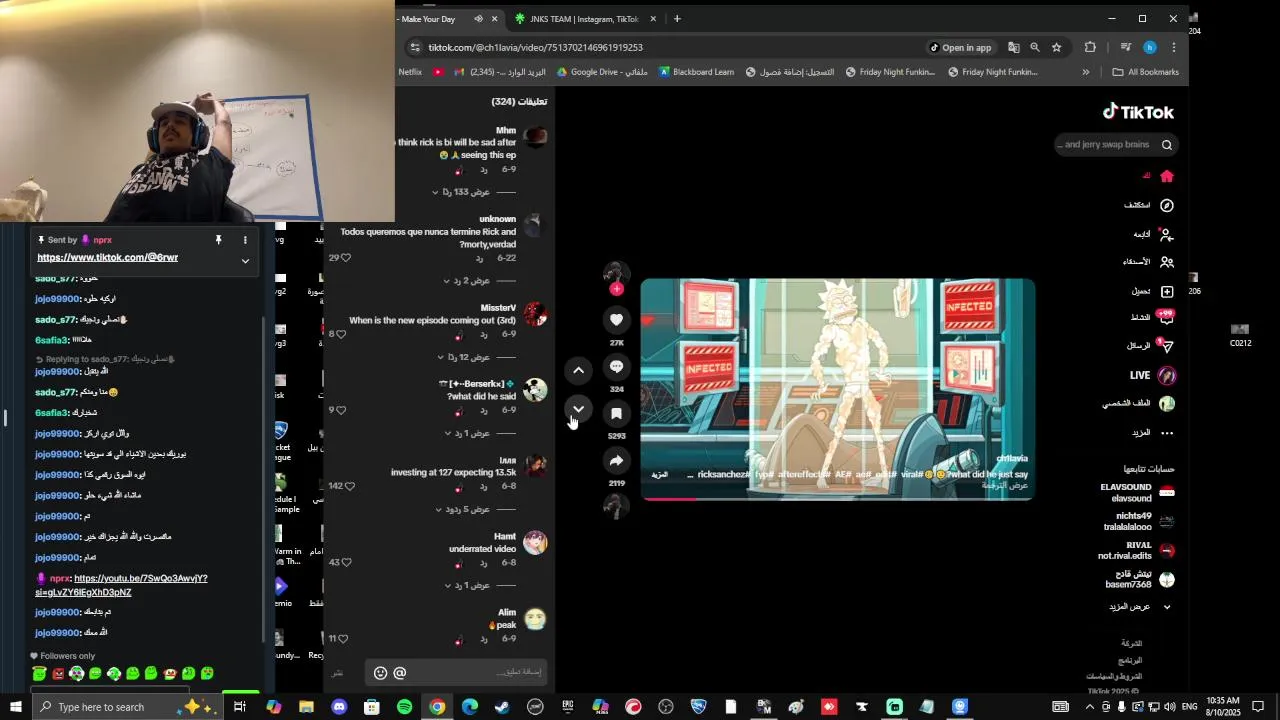Open TikTok Home in sidebar
The height and width of the screenshot is (720, 1280).
coord(1166,176)
